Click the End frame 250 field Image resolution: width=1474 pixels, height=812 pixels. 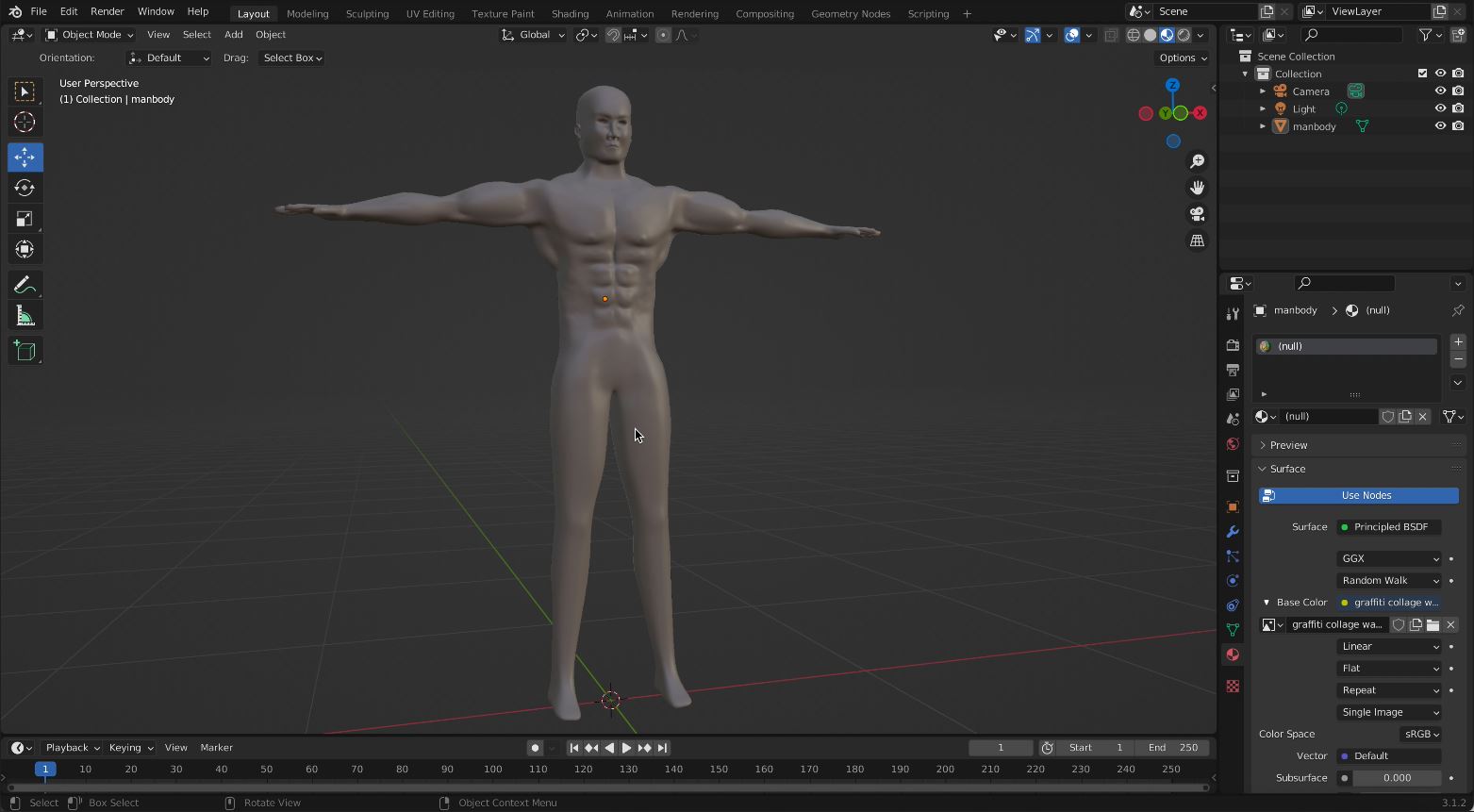[x=1173, y=748]
